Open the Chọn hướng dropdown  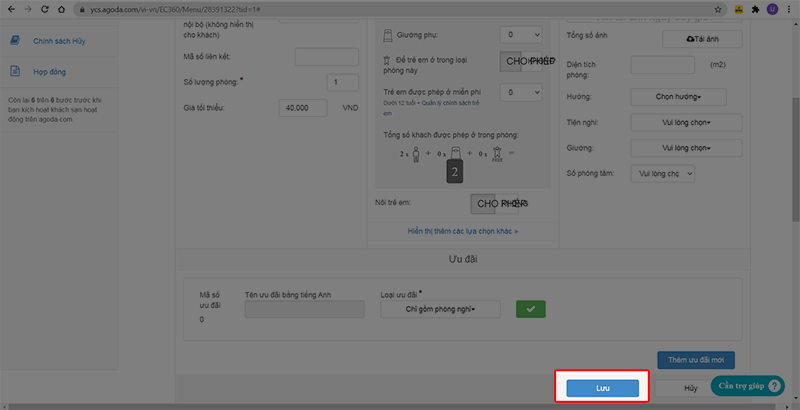685,96
